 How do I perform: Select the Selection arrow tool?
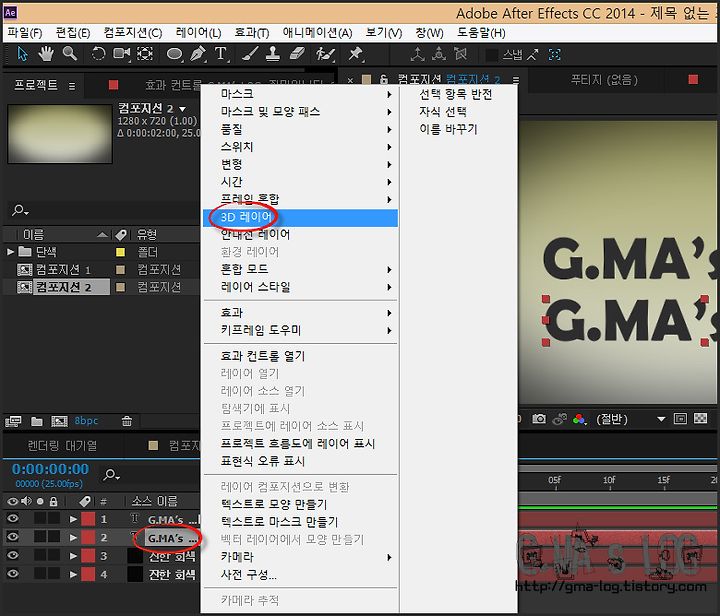(22, 54)
